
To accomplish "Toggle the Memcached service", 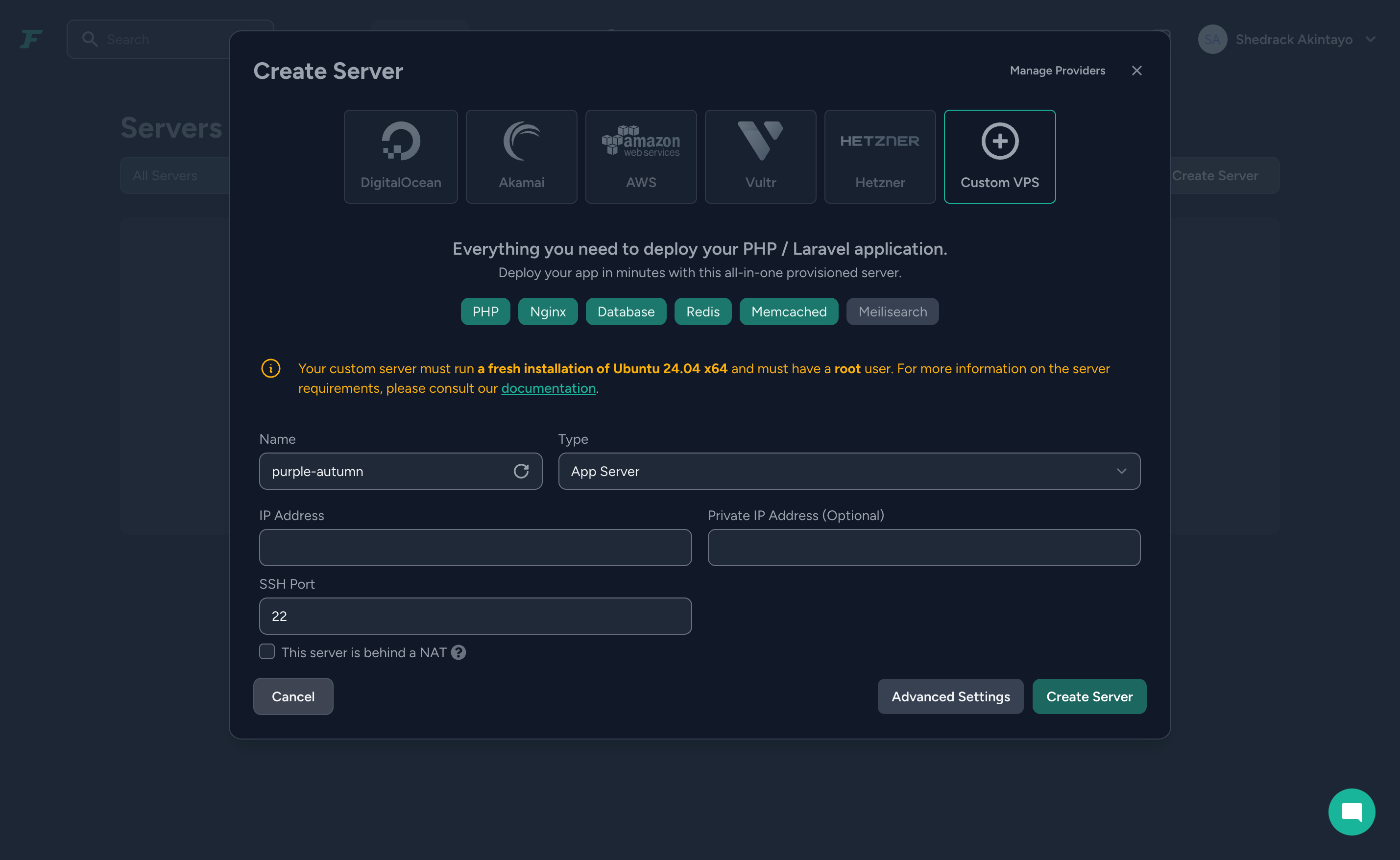I will pyautogui.click(x=789, y=311).
